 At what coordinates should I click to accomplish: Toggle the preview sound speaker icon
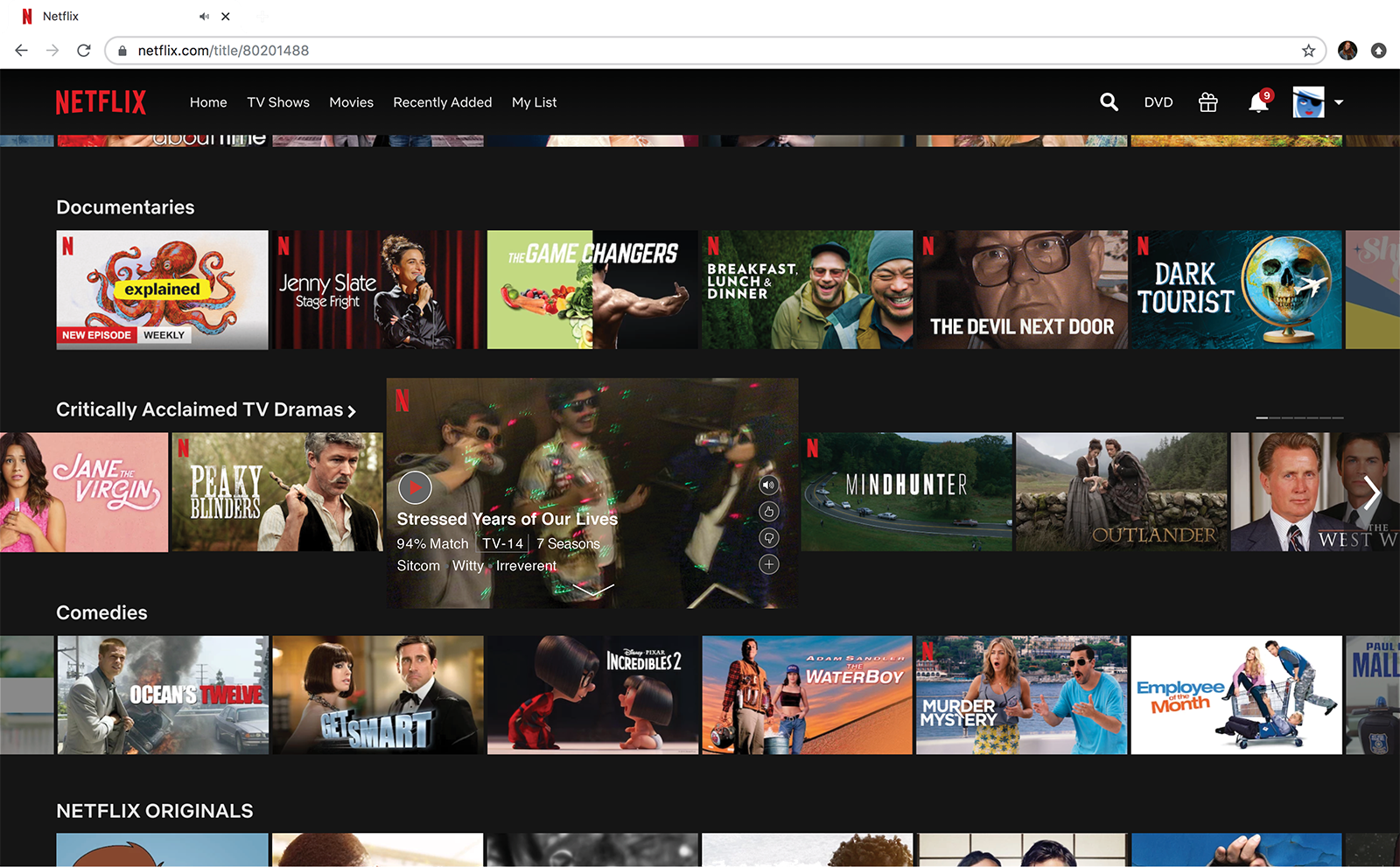(768, 485)
